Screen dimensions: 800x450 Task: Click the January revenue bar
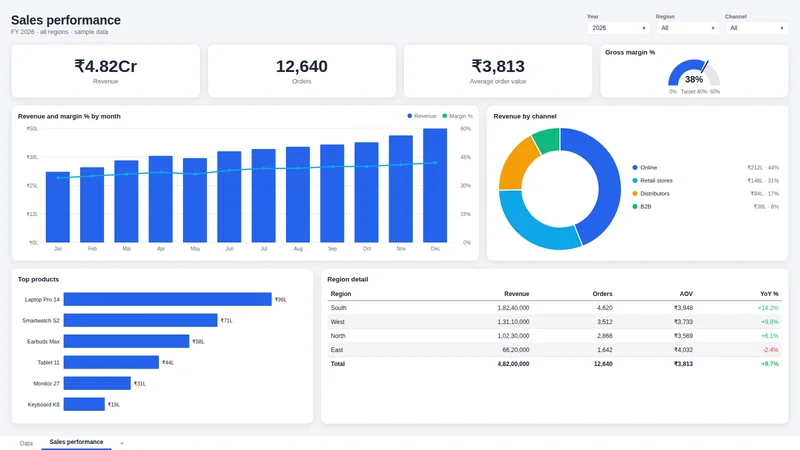pos(58,207)
